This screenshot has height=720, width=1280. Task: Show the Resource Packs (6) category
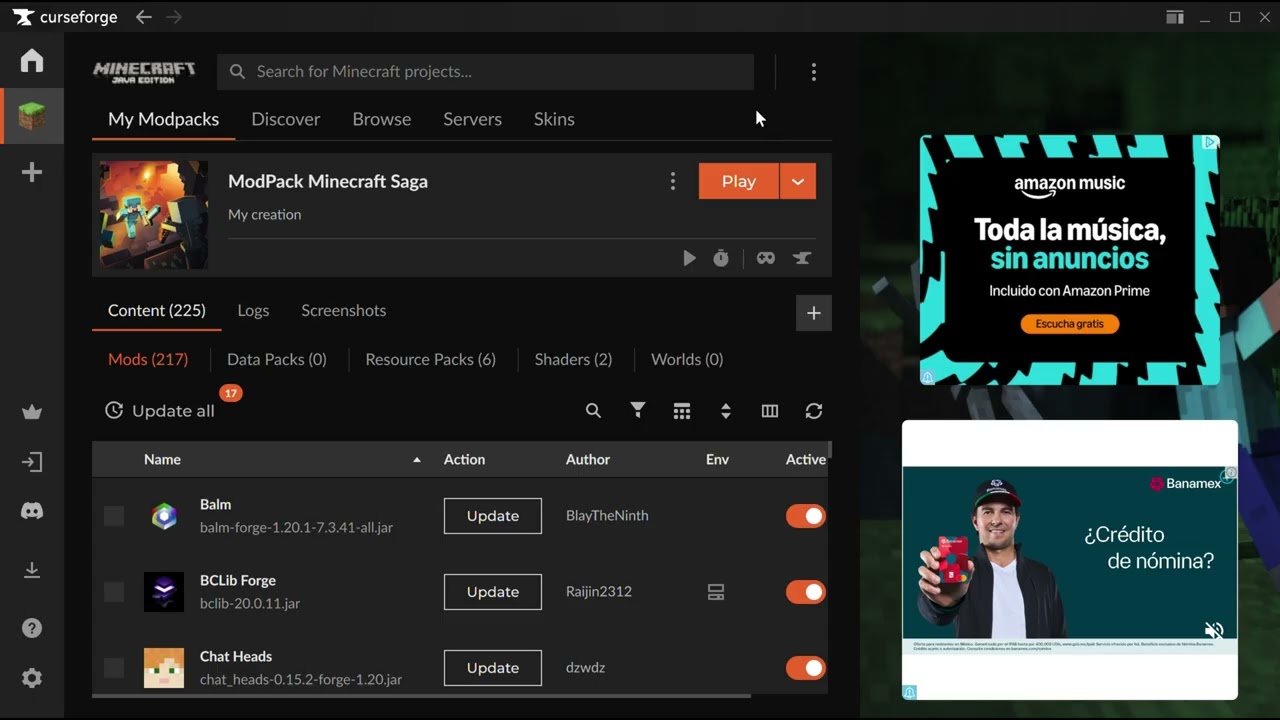pyautogui.click(x=431, y=359)
